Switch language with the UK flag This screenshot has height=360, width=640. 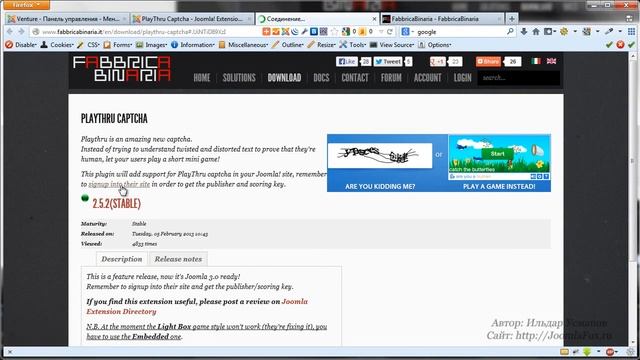(x=551, y=61)
